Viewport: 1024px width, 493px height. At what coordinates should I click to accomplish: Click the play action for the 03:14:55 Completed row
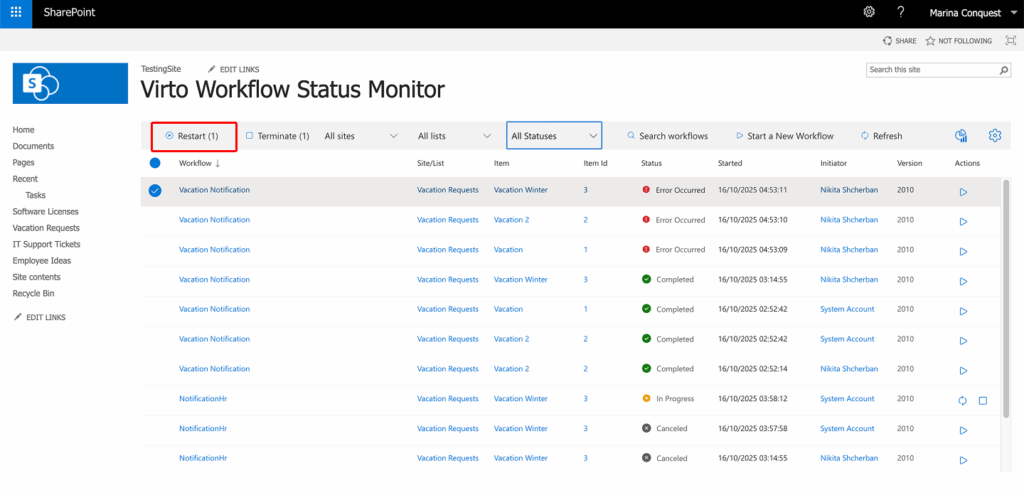963,281
